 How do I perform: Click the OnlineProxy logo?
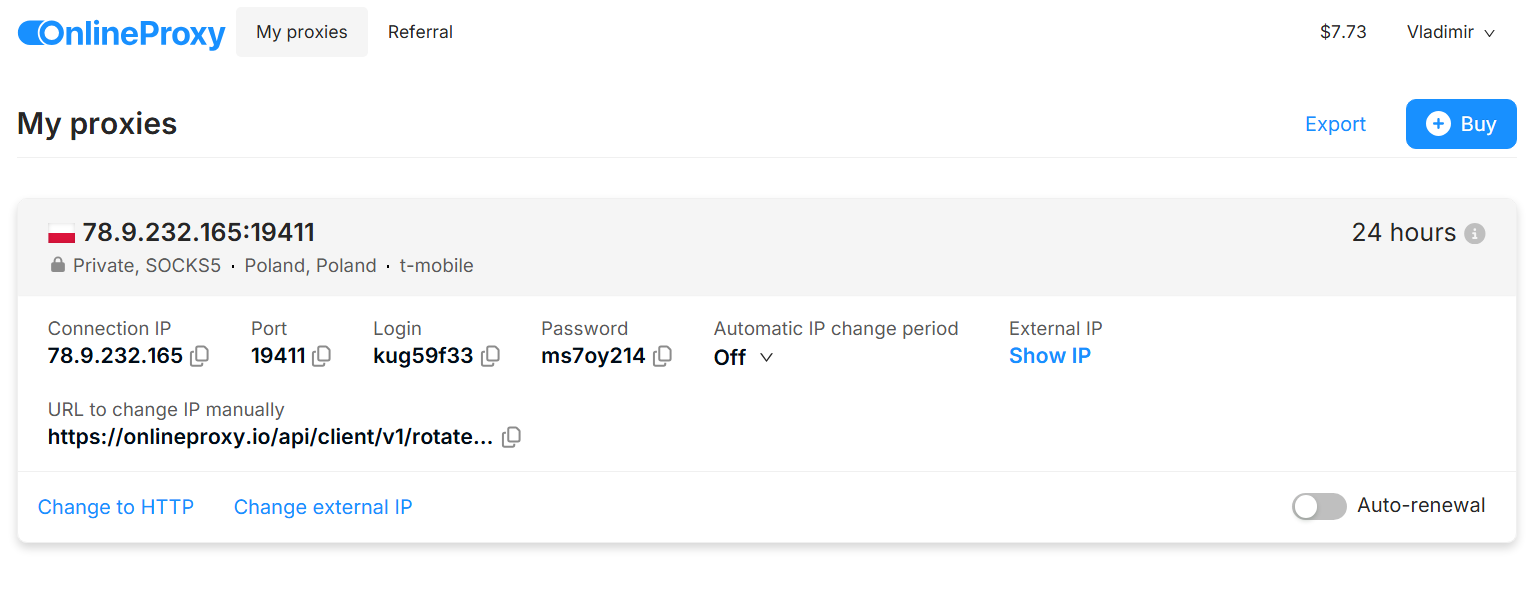point(122,33)
